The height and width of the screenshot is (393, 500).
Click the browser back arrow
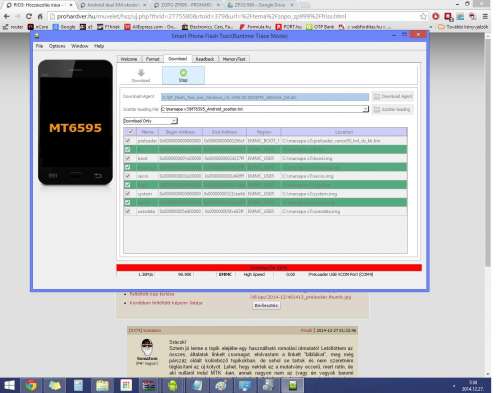6,16
